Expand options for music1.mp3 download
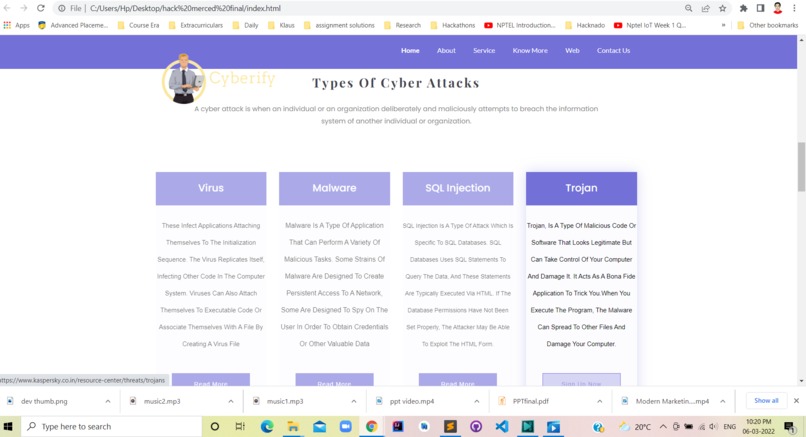The width and height of the screenshot is (806, 437). click(354, 401)
